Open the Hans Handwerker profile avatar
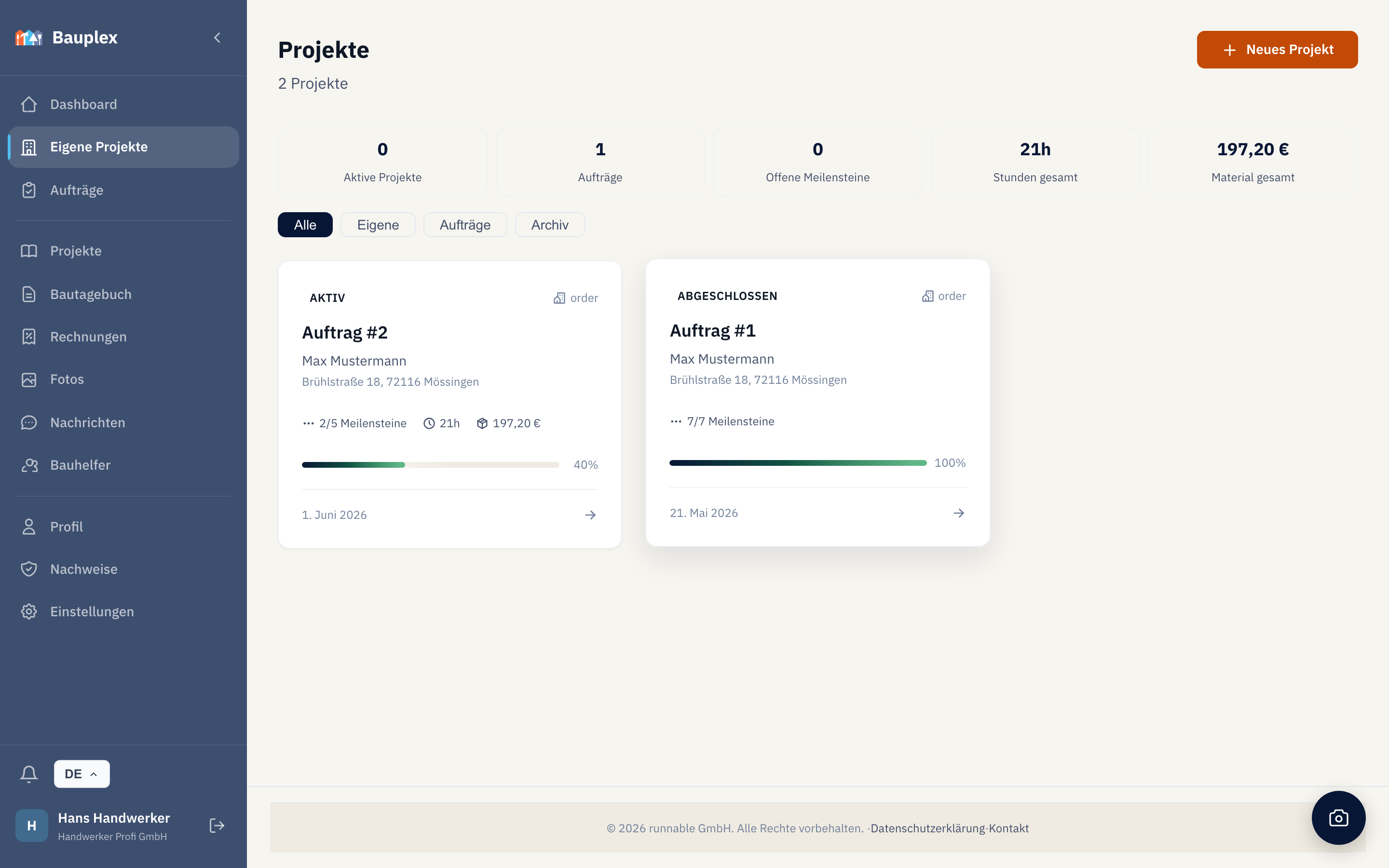 click(x=31, y=826)
